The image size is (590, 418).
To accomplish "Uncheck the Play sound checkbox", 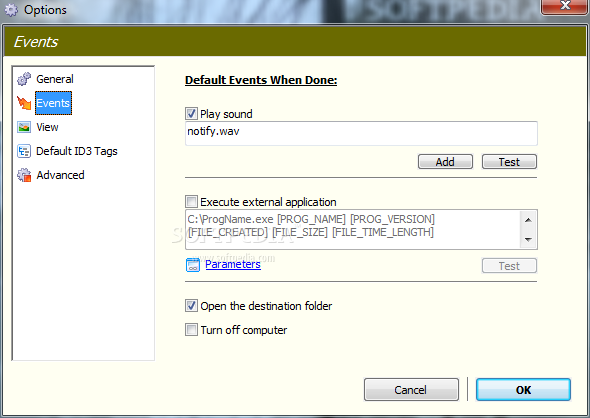I will coord(191,114).
